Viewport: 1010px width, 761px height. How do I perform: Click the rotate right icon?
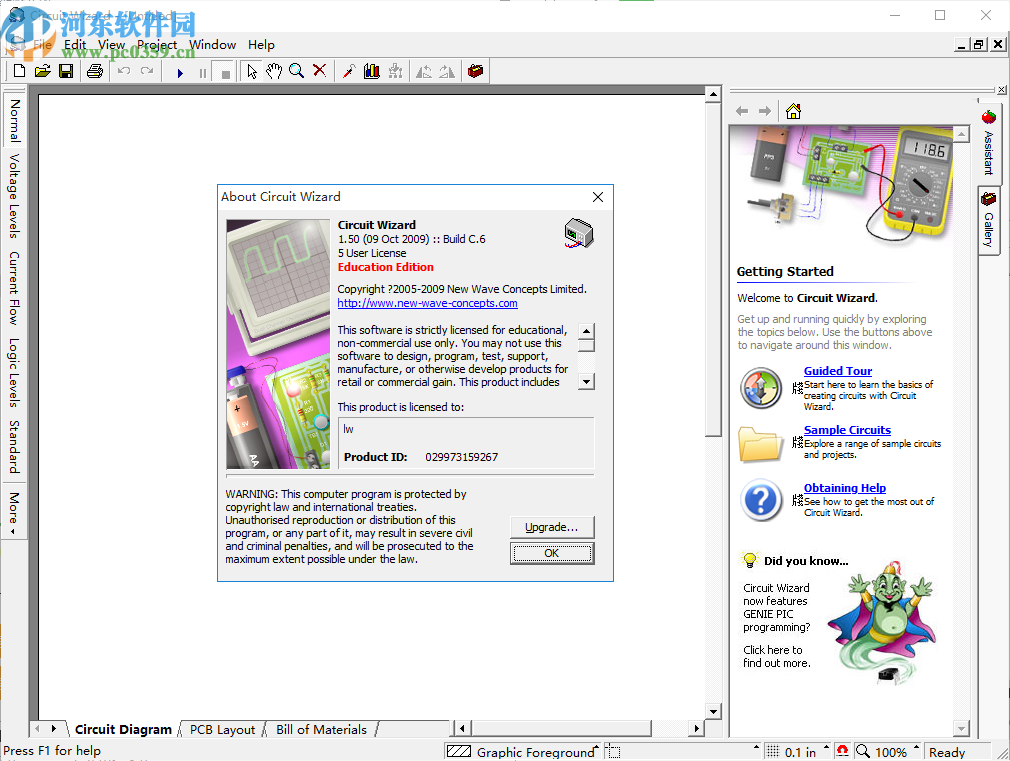[x=447, y=72]
